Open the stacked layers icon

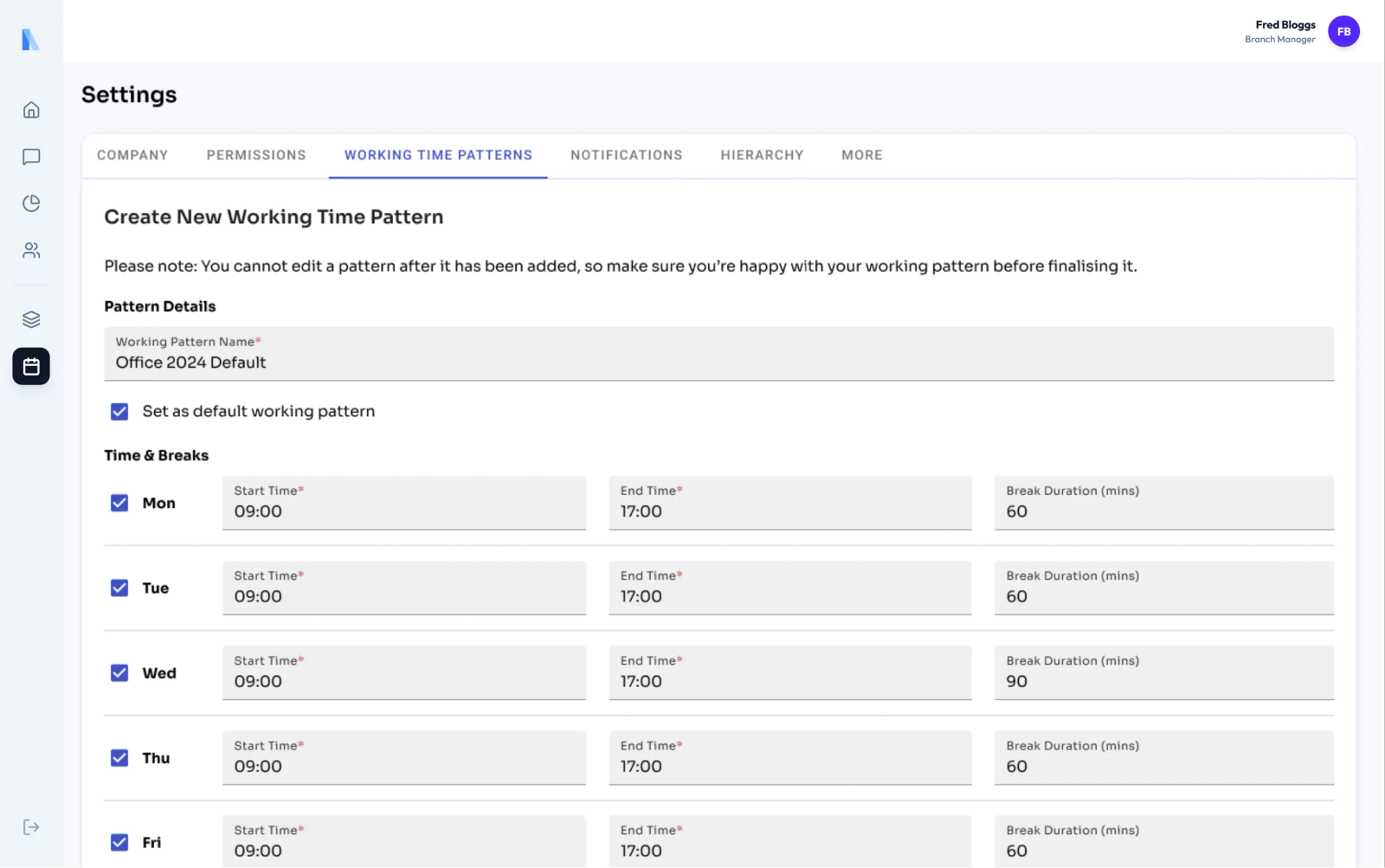point(31,319)
